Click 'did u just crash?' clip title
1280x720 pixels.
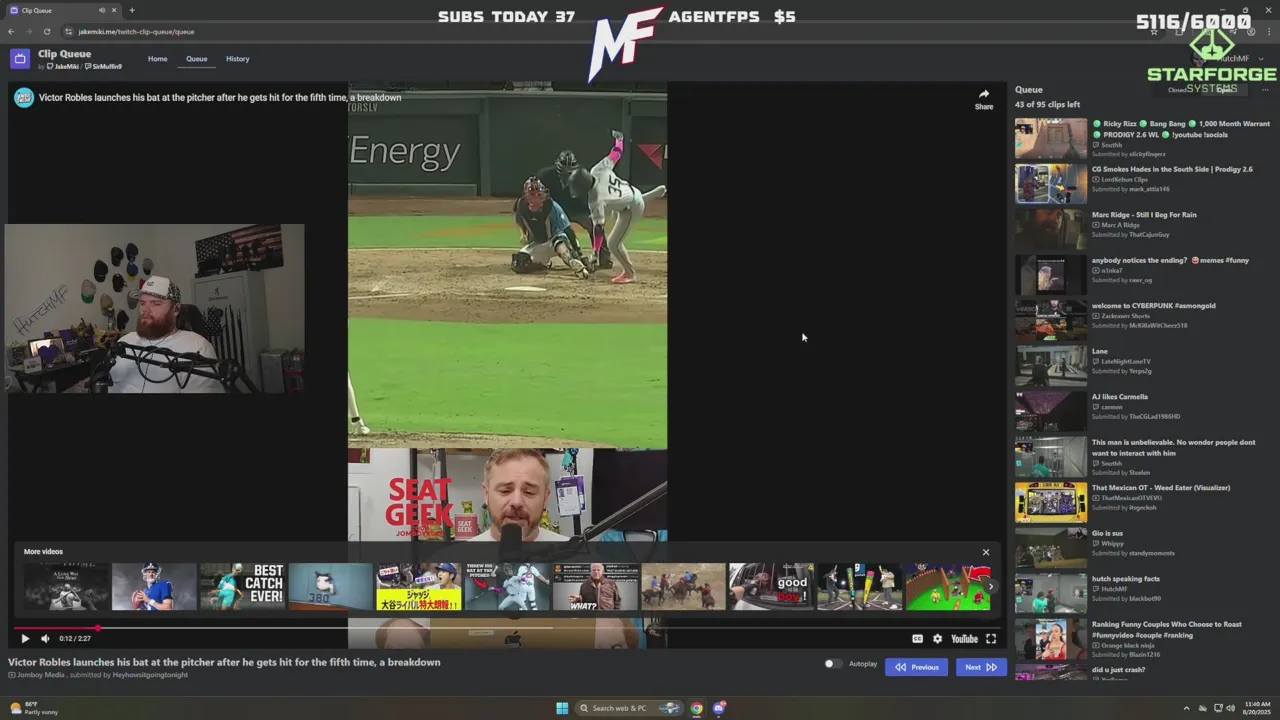point(1118,670)
